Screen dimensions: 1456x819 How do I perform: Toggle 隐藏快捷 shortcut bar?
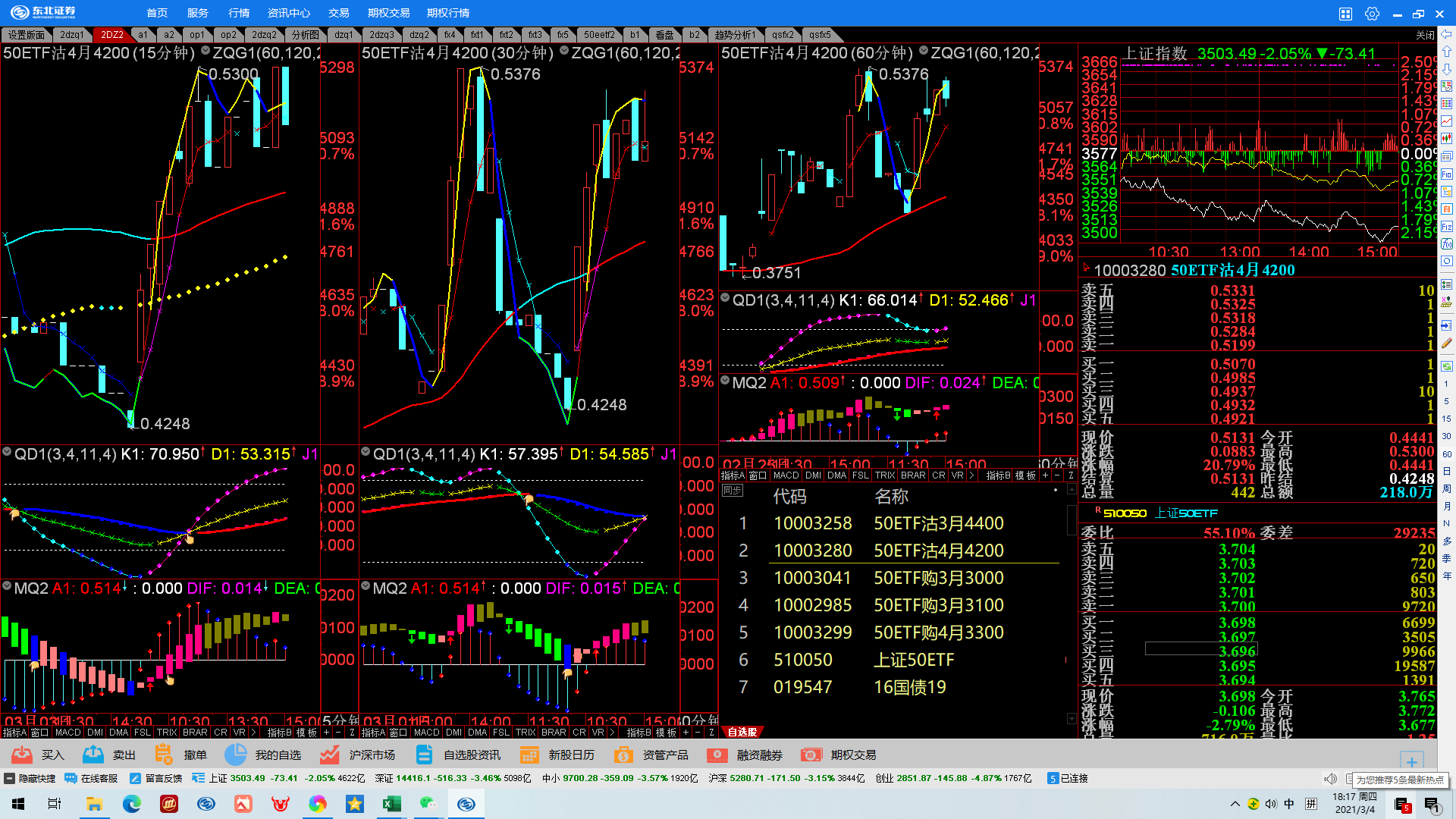[9, 778]
